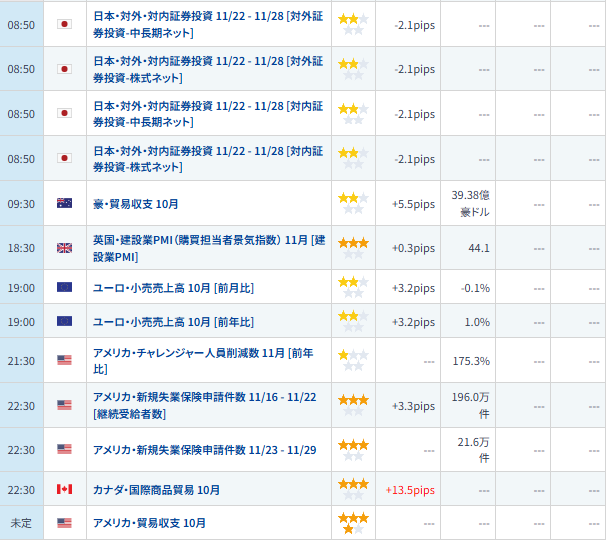This screenshot has width=611, height=541.
Task: Open the アメリカ・新規失業保険申請件数 11/23 - 11/29 link
Action: tap(204, 450)
